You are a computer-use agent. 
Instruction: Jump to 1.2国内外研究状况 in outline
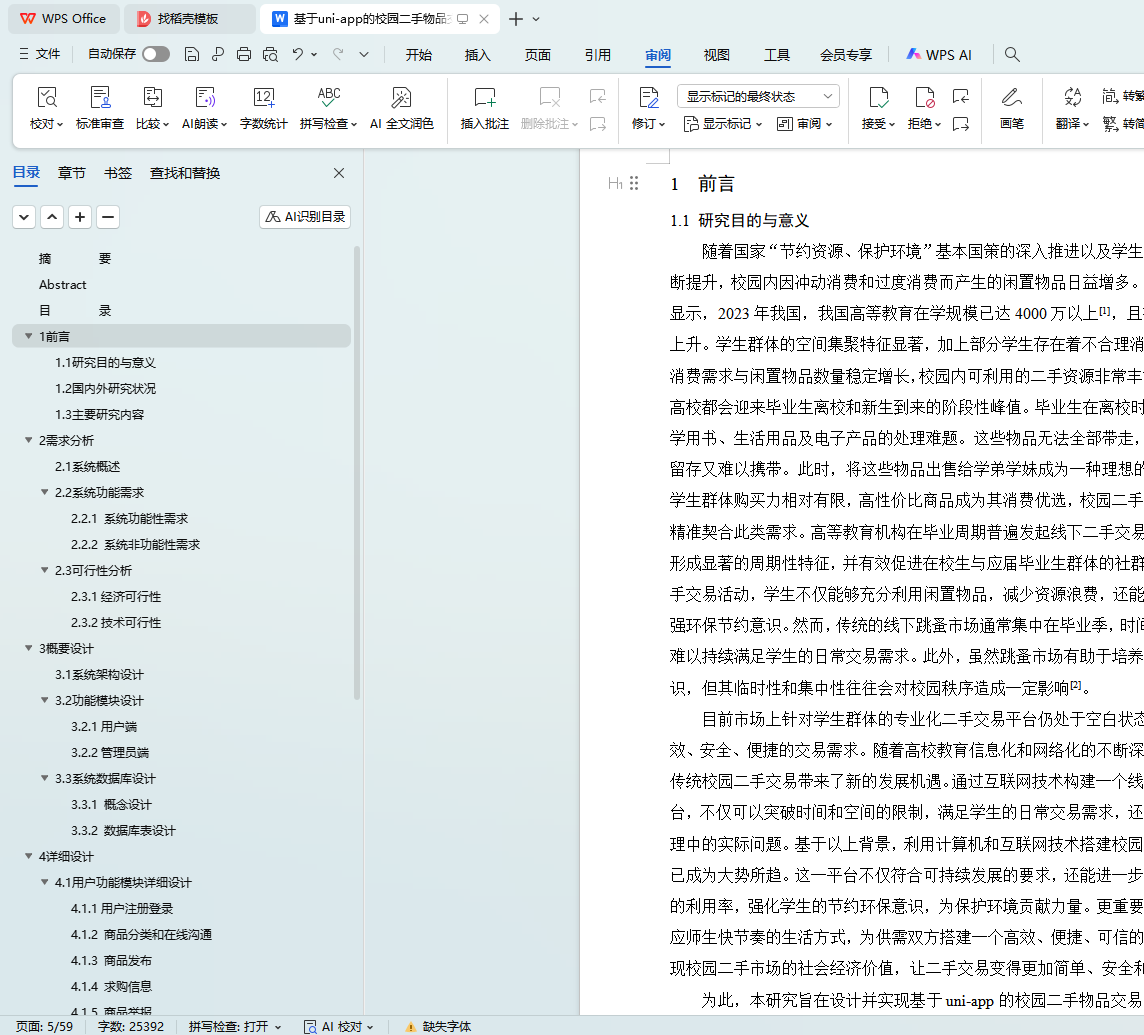pyautogui.click(x=105, y=388)
